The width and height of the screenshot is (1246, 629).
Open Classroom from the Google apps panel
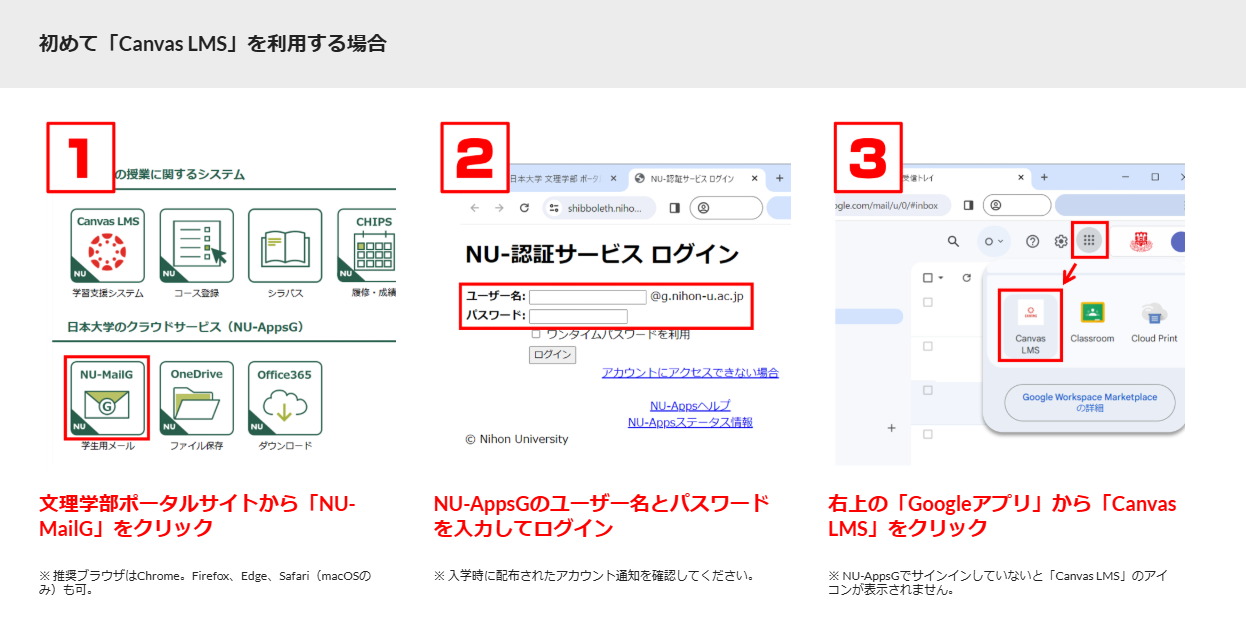tap(1092, 322)
